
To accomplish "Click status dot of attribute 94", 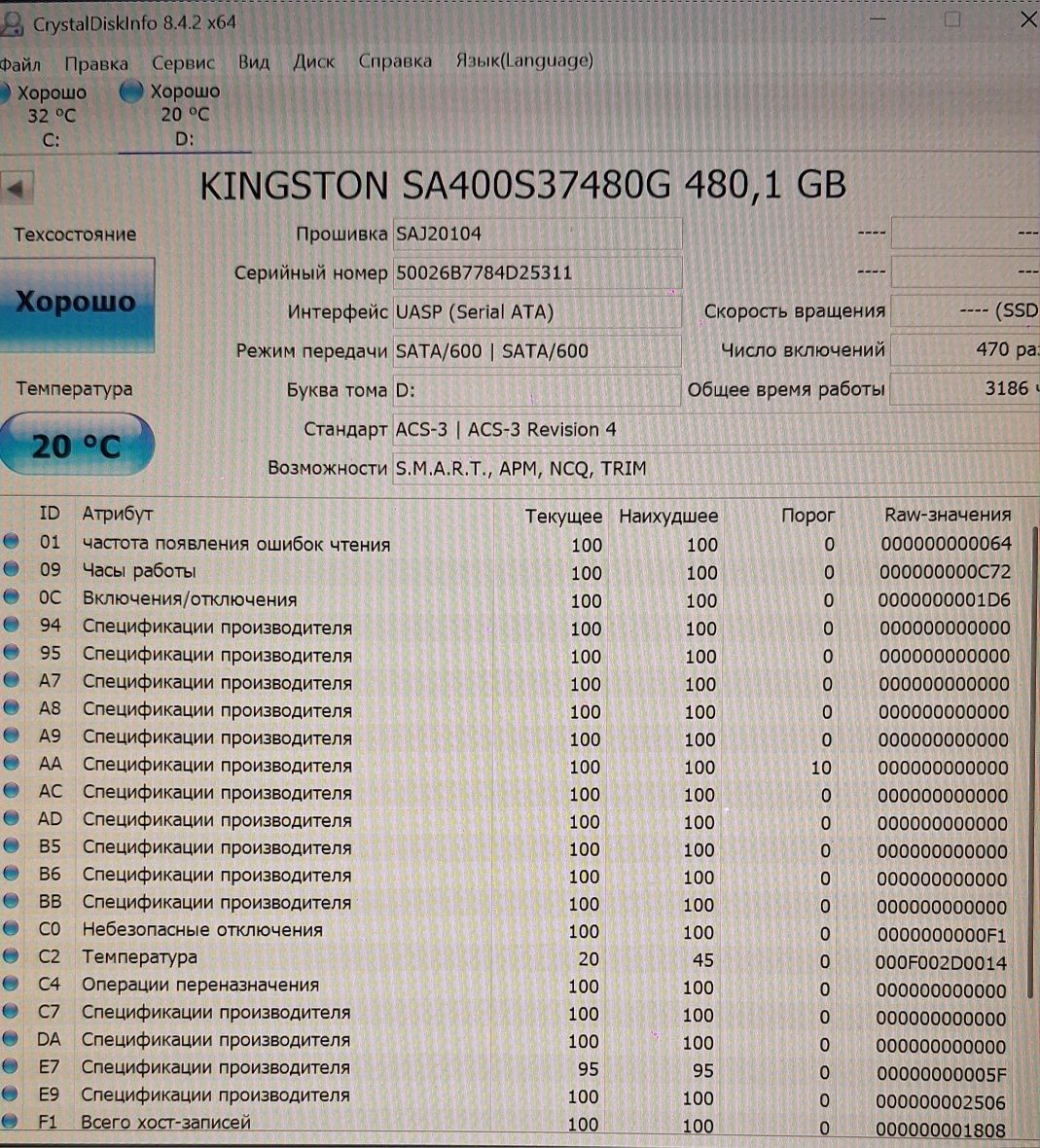I will pyautogui.click(x=11, y=625).
